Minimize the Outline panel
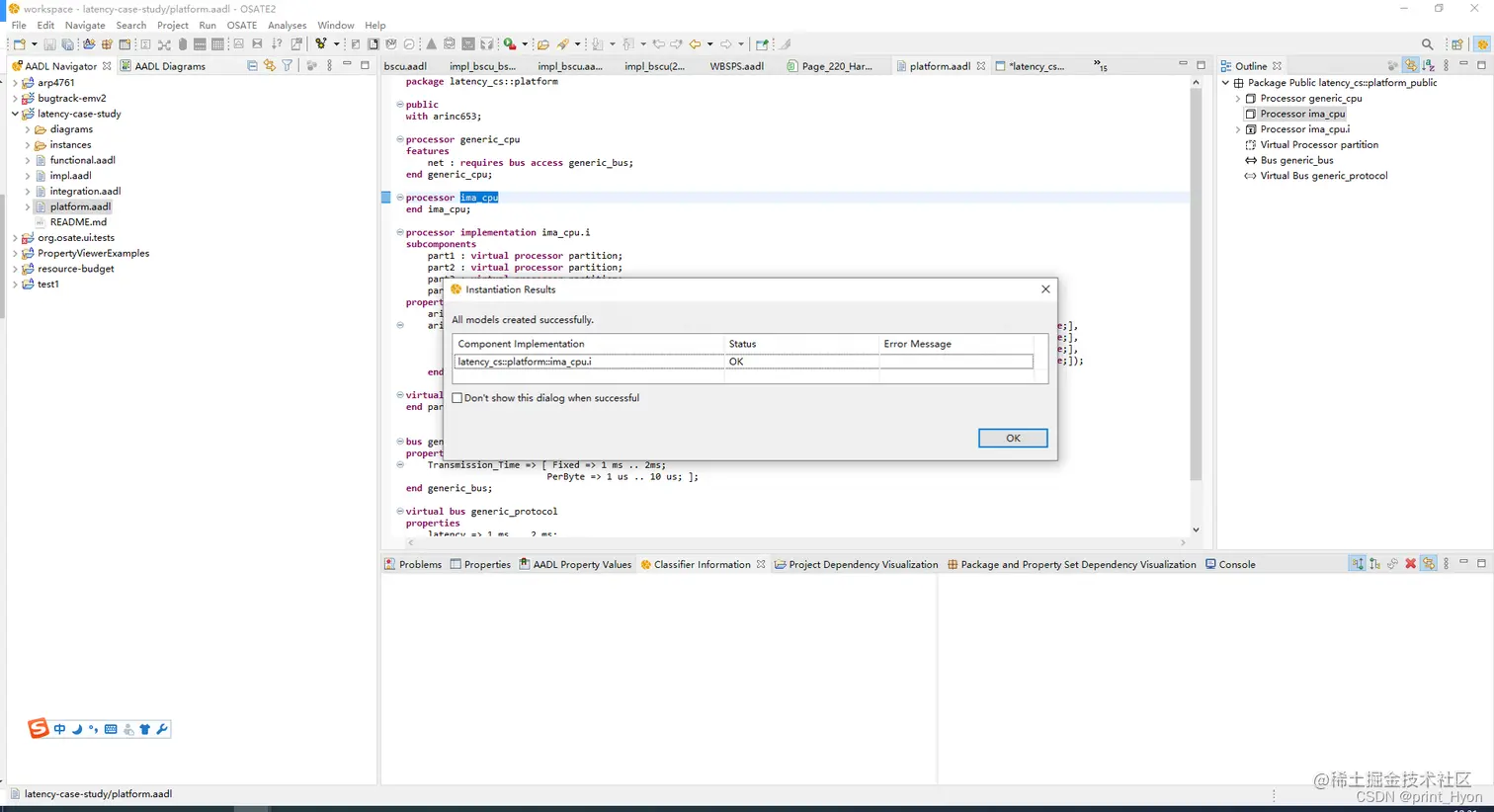This screenshot has width=1494, height=812. [x=1463, y=64]
